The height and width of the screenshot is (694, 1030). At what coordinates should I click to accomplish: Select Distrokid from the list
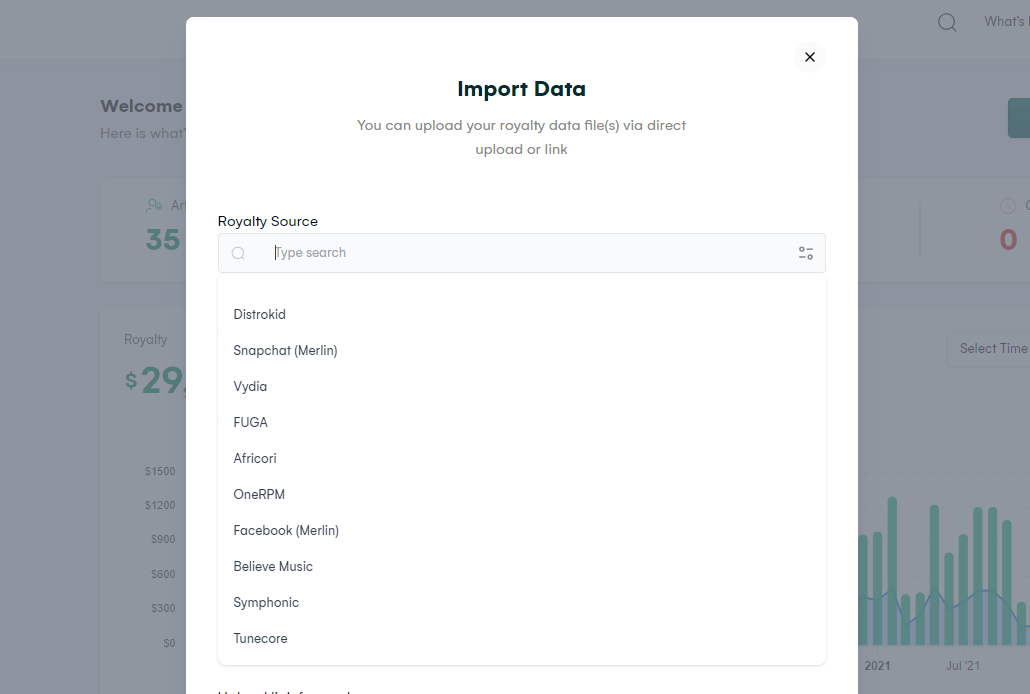pos(522,314)
